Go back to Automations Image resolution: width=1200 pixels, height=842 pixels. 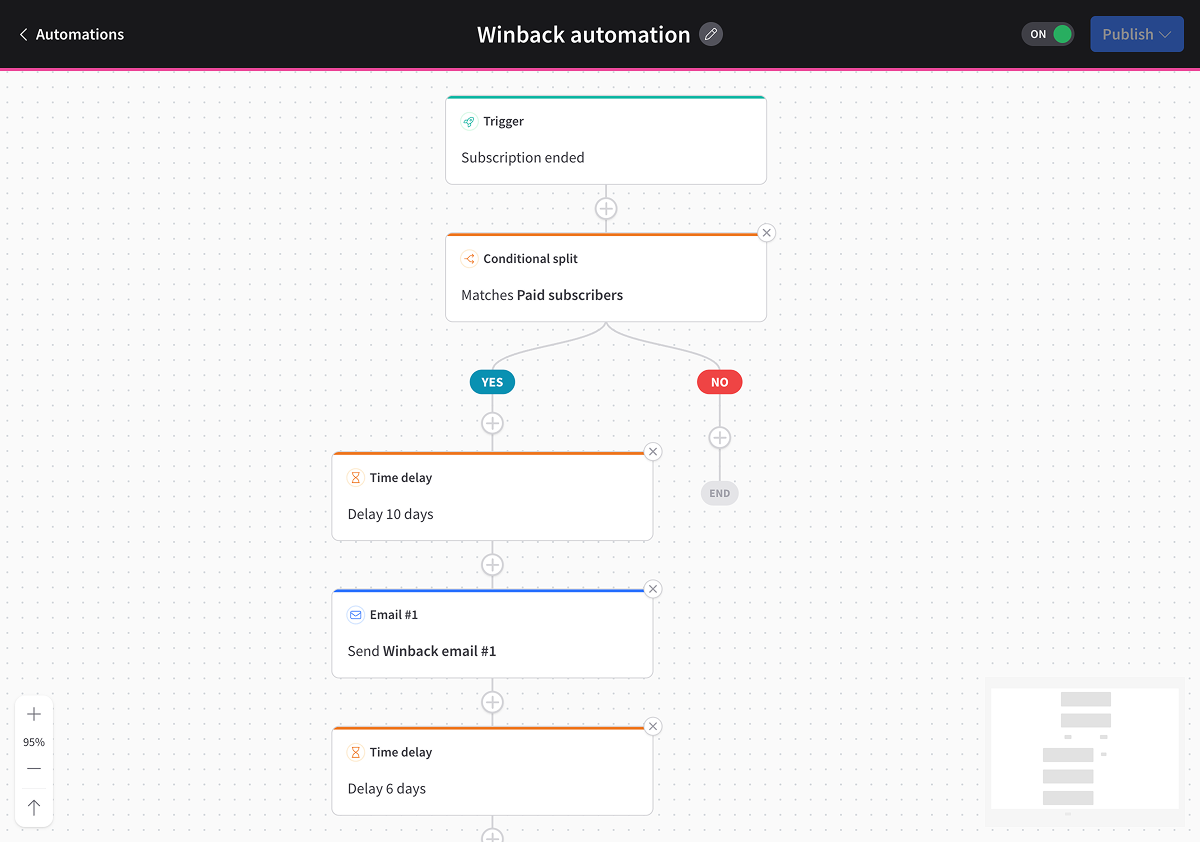click(71, 34)
